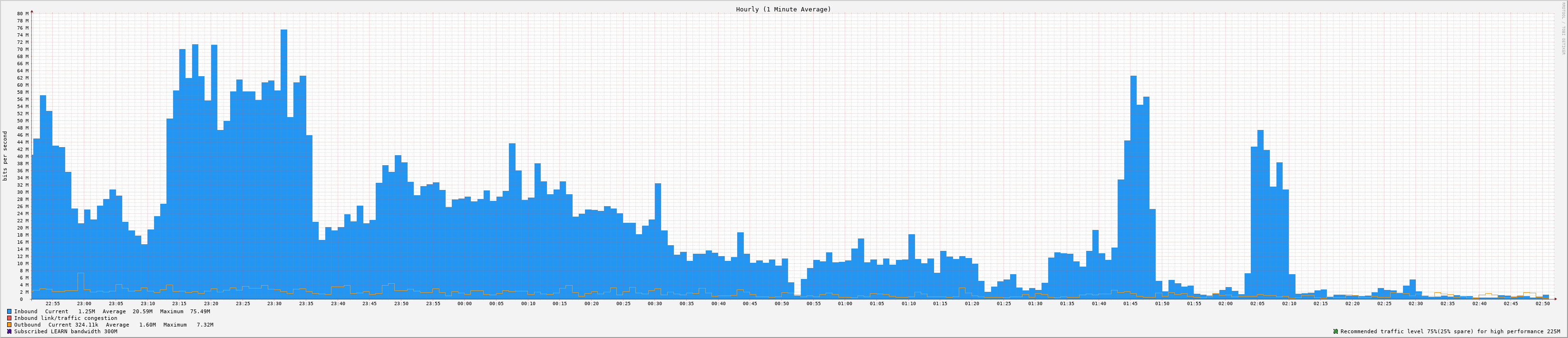
Task: Click the graph title Hourly (1 Minute Average)
Action: 783,9
